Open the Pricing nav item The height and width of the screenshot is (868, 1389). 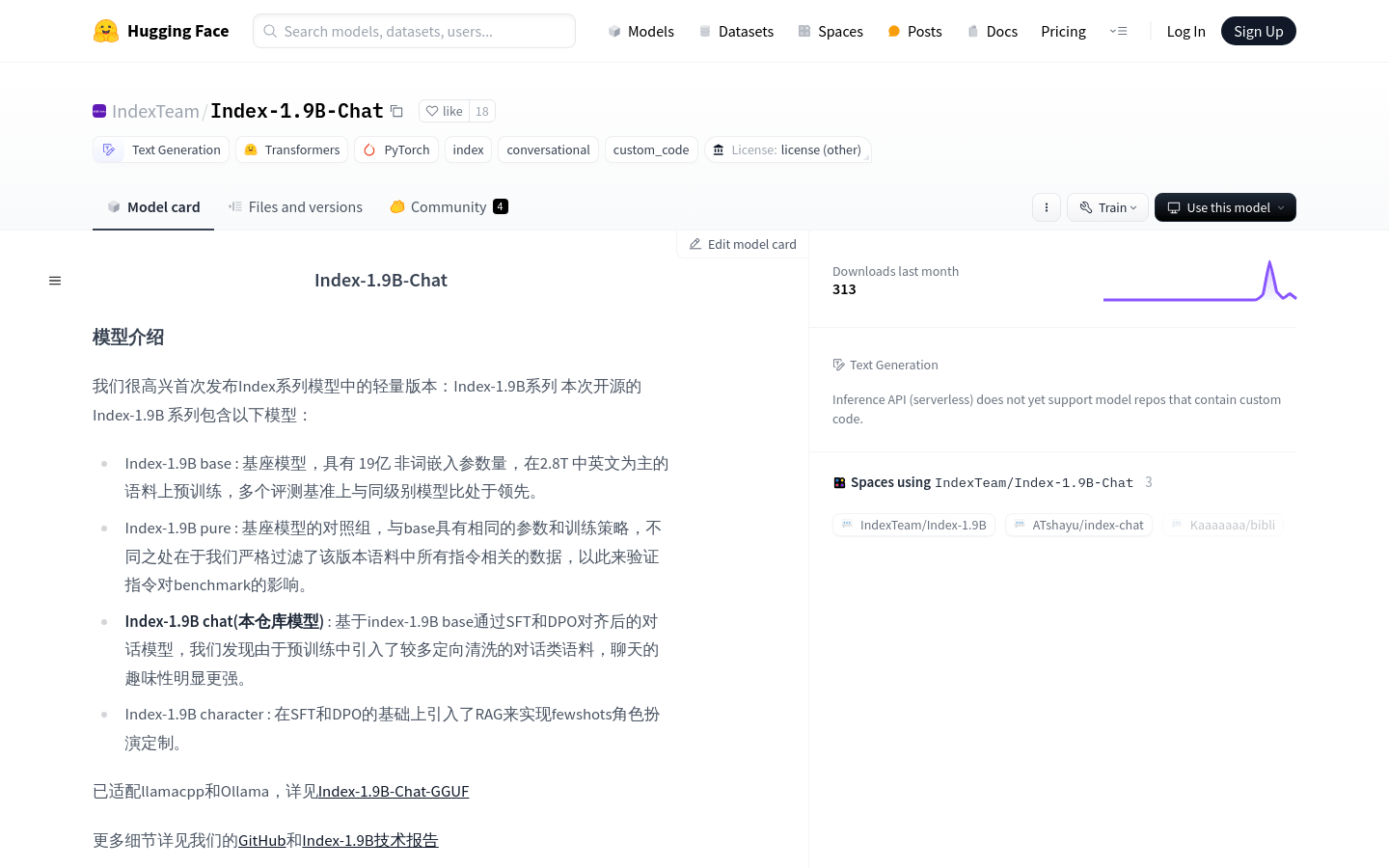click(x=1063, y=31)
